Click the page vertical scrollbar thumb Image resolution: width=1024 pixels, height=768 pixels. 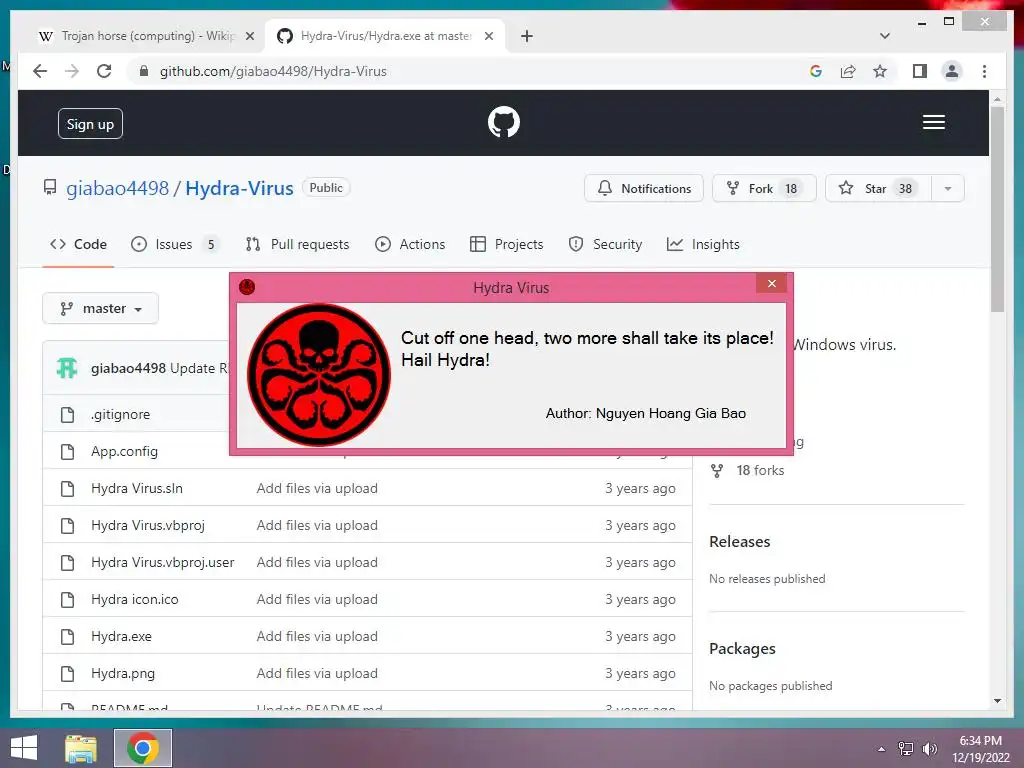(997, 209)
